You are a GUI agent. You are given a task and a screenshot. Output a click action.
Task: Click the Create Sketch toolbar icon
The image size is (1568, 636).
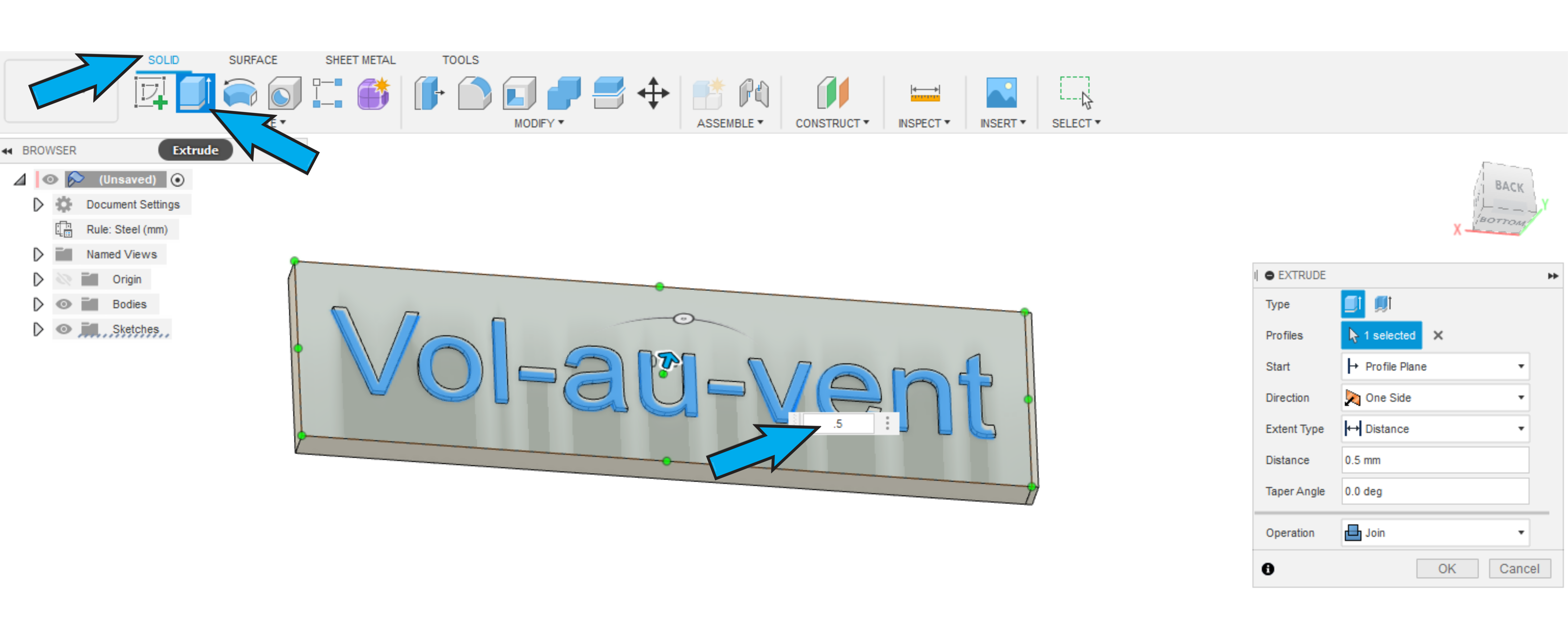click(x=151, y=93)
